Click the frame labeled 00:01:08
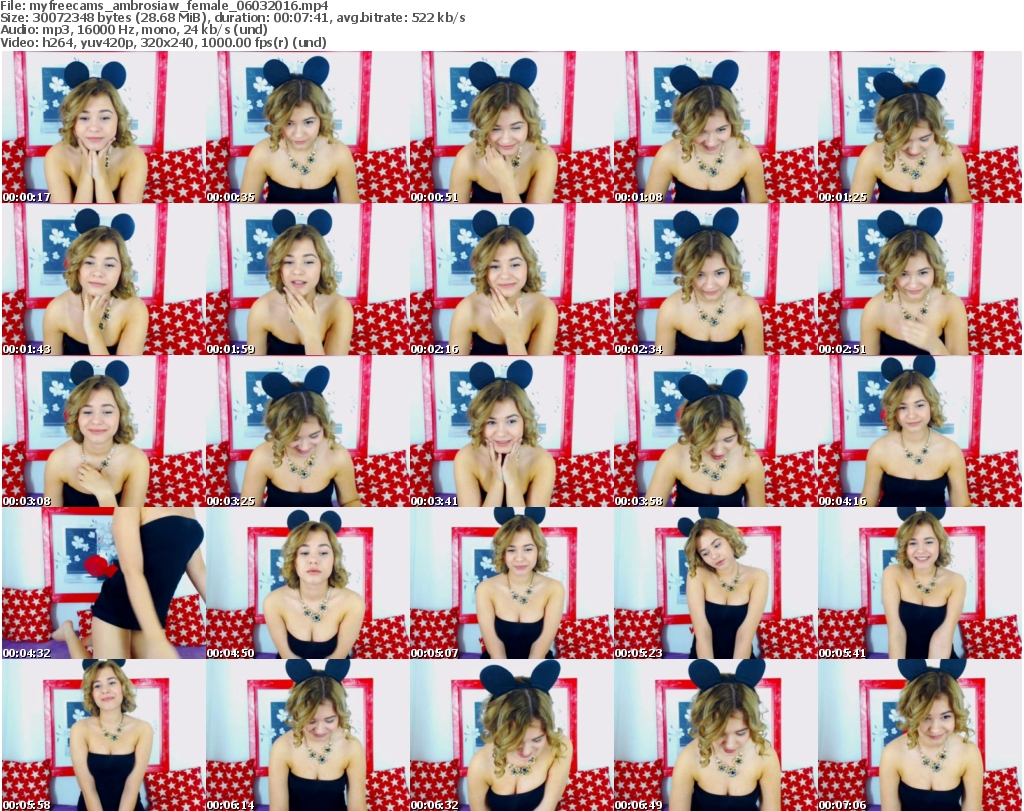 tap(714, 128)
